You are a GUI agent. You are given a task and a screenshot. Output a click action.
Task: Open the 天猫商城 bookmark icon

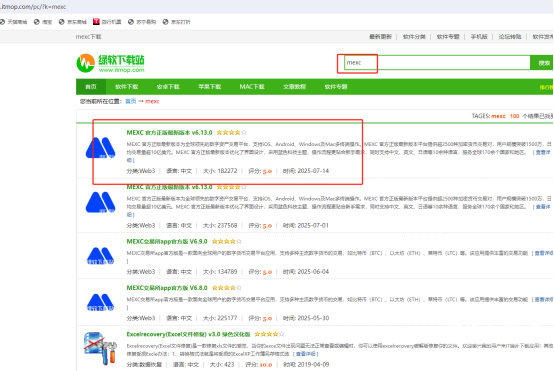point(2,22)
